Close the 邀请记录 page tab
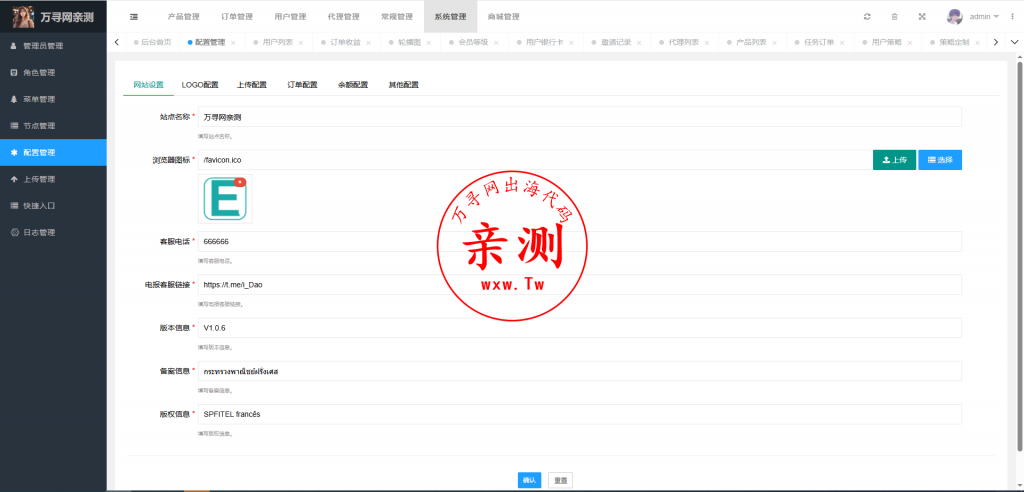 point(639,42)
